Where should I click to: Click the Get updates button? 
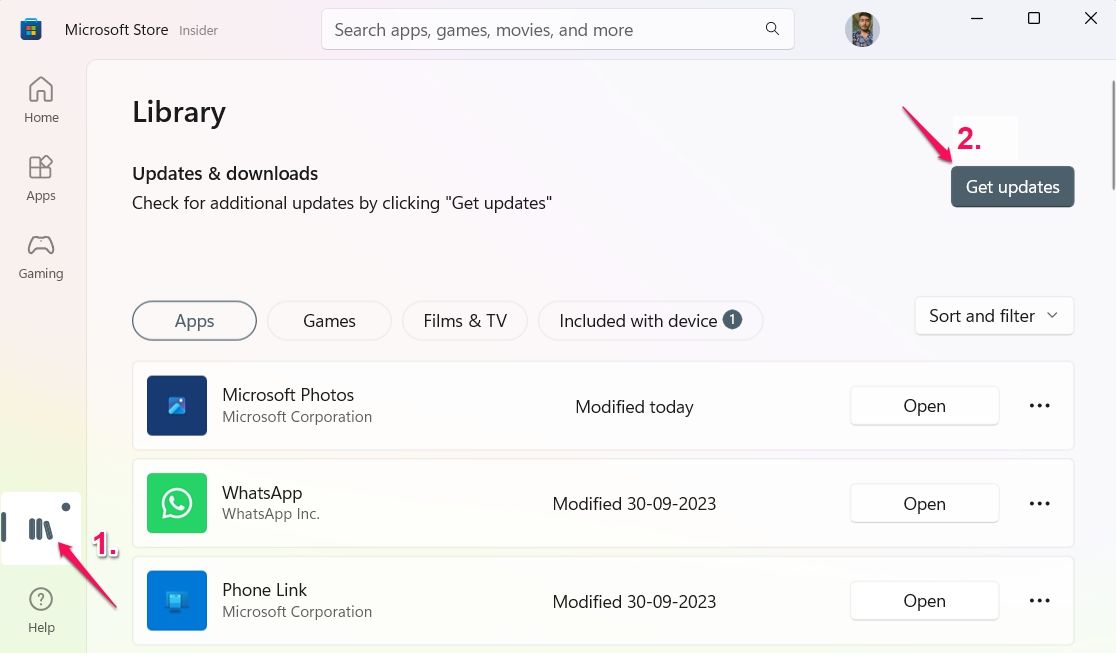click(1012, 186)
